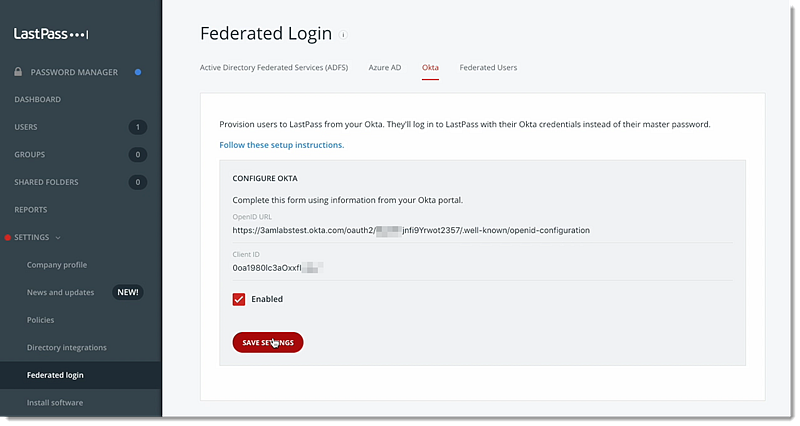This screenshot has height=426, width=800.
Task: Focus the Client ID field
Action: (482, 268)
